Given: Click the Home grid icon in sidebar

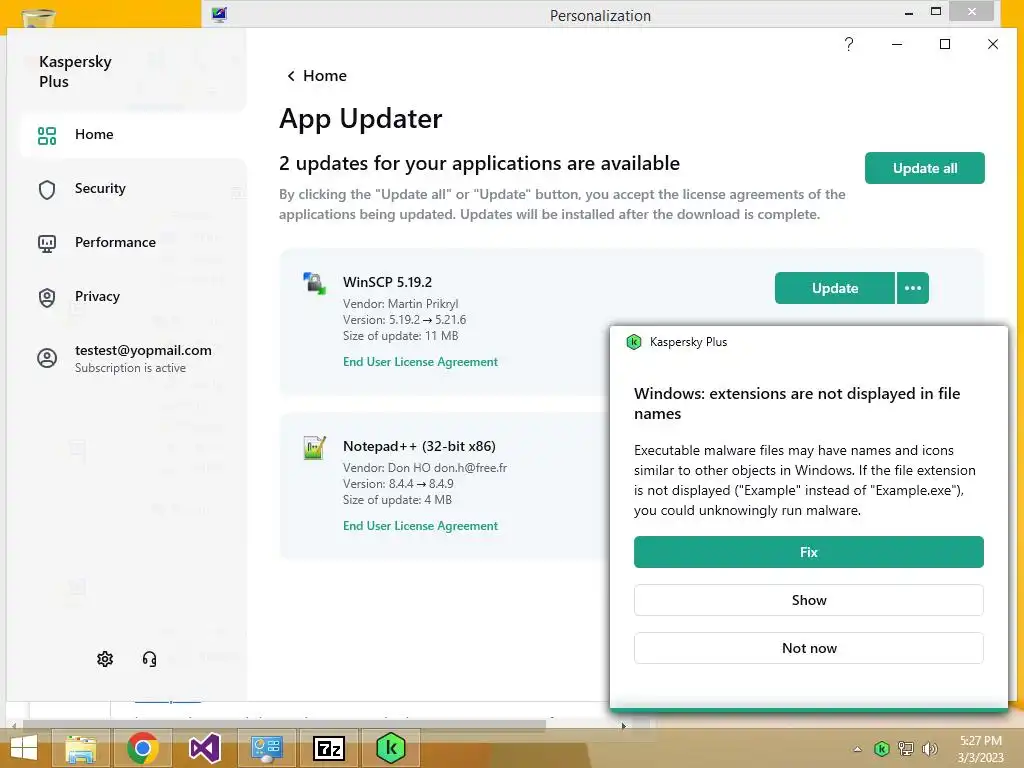Looking at the screenshot, I should [47, 135].
